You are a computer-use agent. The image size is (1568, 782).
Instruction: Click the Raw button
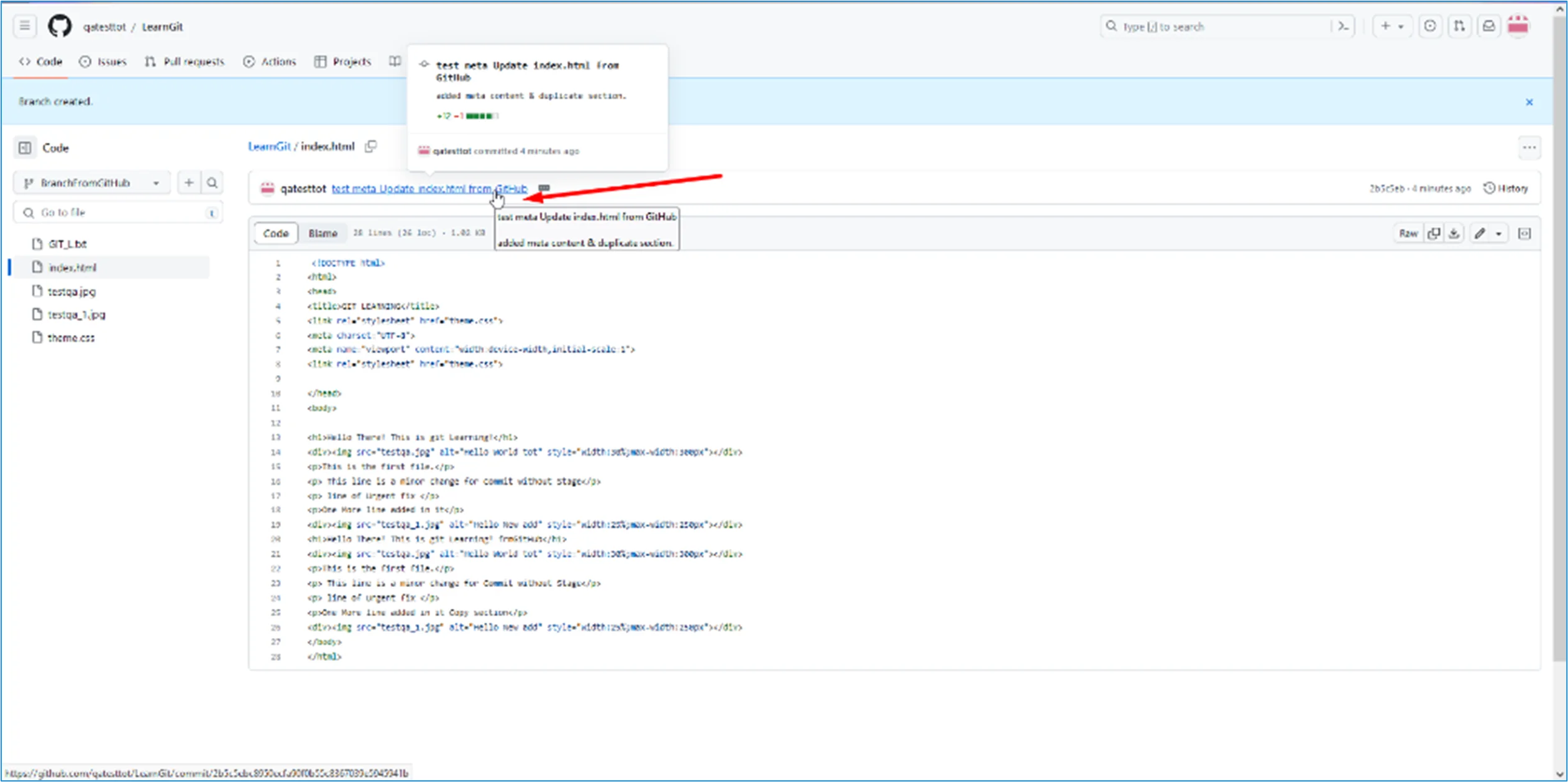(1408, 234)
